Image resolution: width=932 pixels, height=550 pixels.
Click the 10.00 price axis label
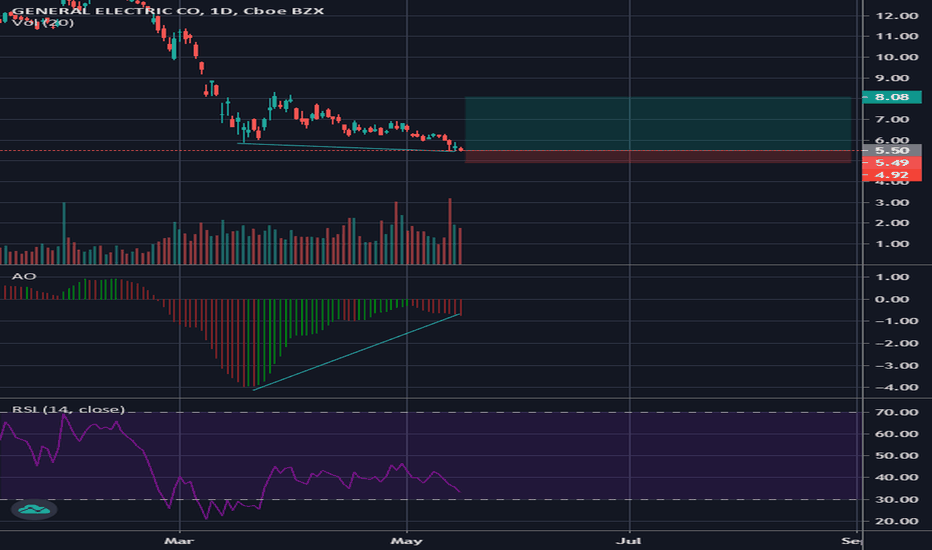tap(896, 57)
